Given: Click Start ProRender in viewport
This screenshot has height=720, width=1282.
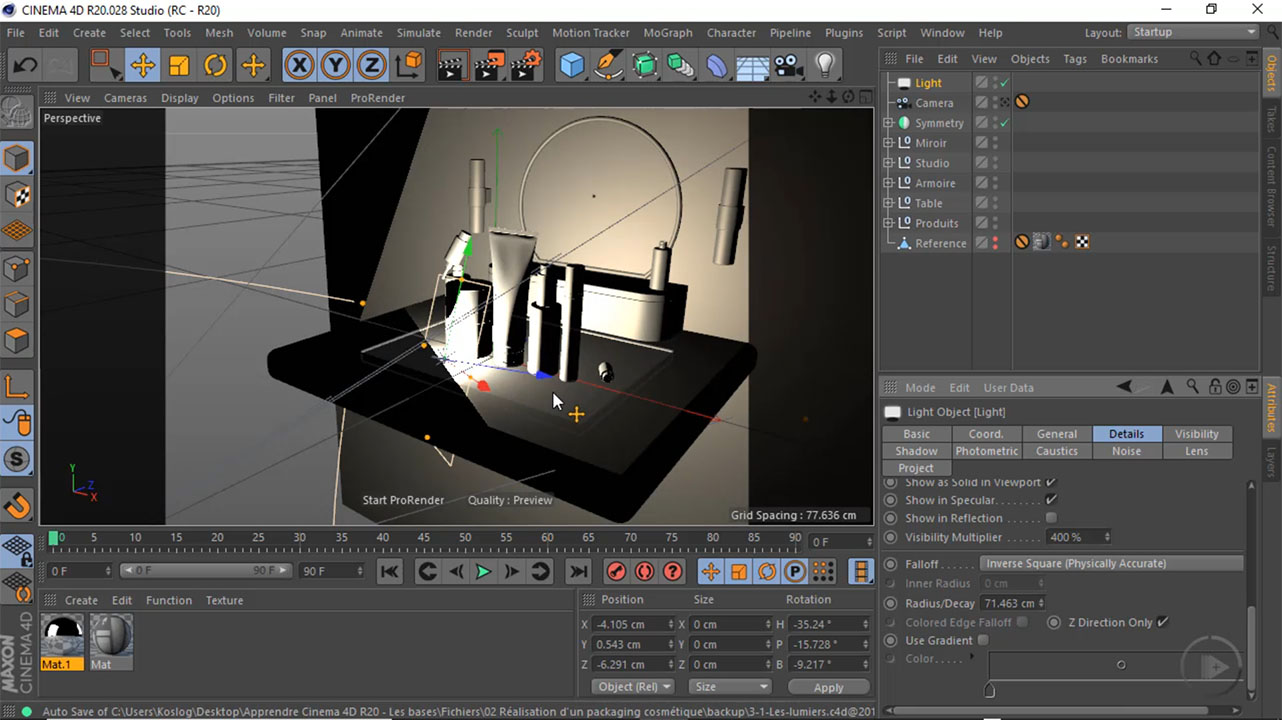Looking at the screenshot, I should pos(403,500).
